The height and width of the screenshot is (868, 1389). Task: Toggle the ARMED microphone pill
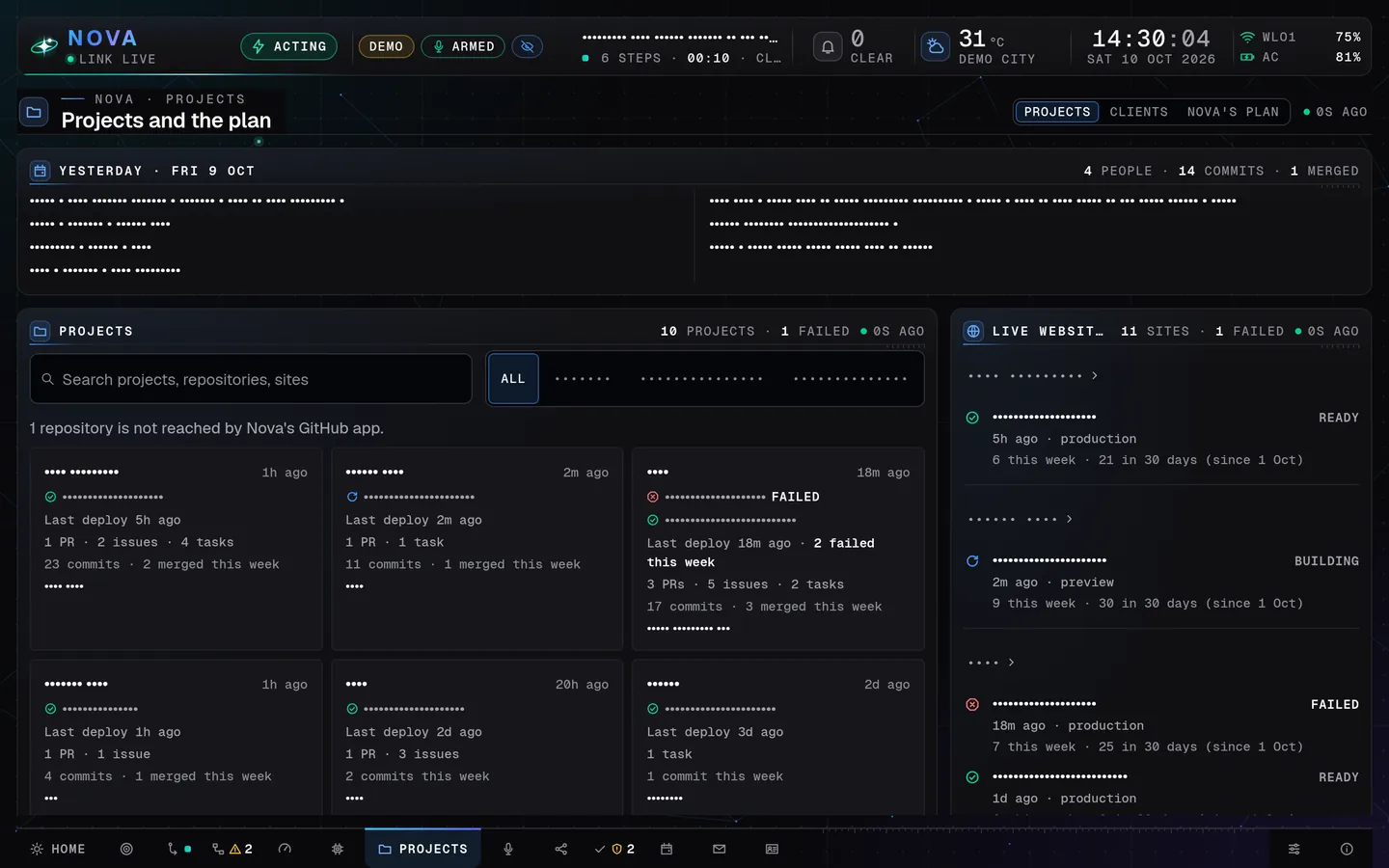point(463,46)
